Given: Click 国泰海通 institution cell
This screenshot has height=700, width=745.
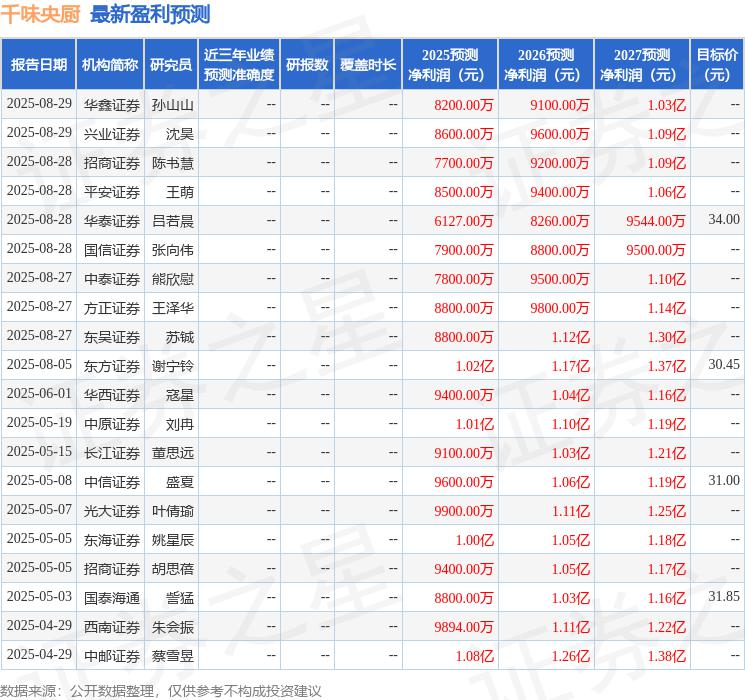Looking at the screenshot, I should click(x=112, y=598).
